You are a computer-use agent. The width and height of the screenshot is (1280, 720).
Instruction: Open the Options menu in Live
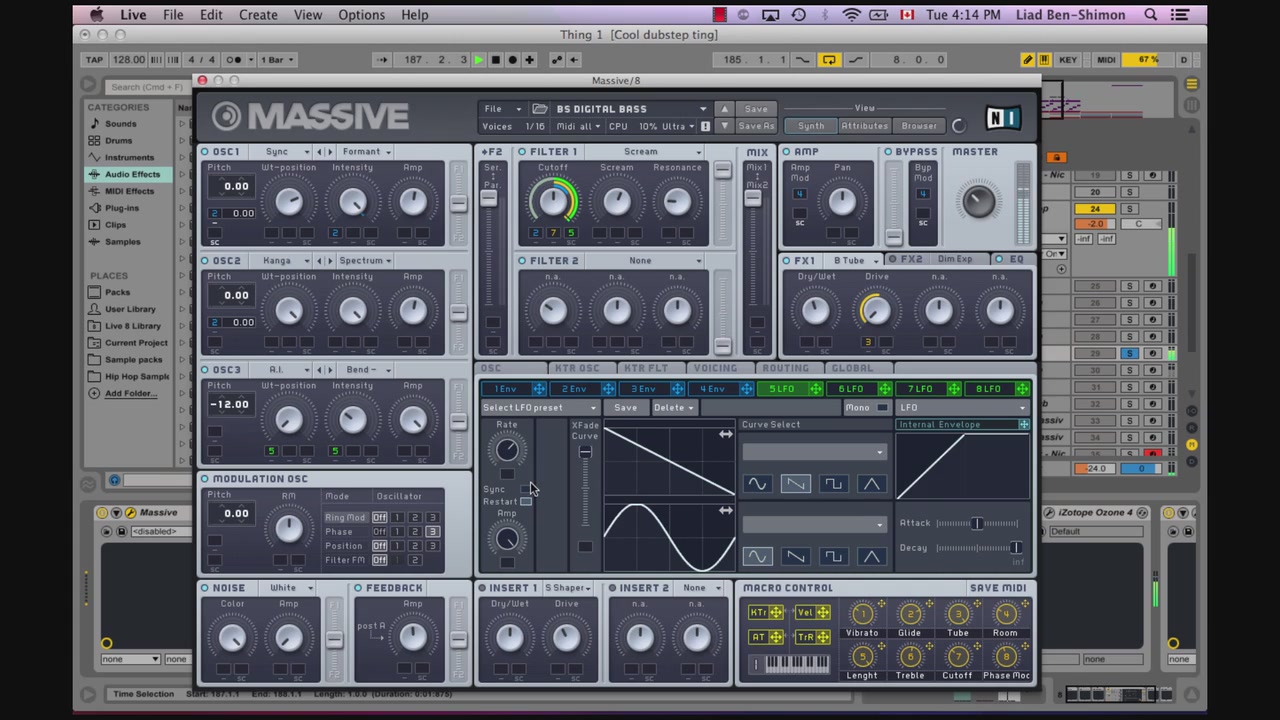[361, 15]
